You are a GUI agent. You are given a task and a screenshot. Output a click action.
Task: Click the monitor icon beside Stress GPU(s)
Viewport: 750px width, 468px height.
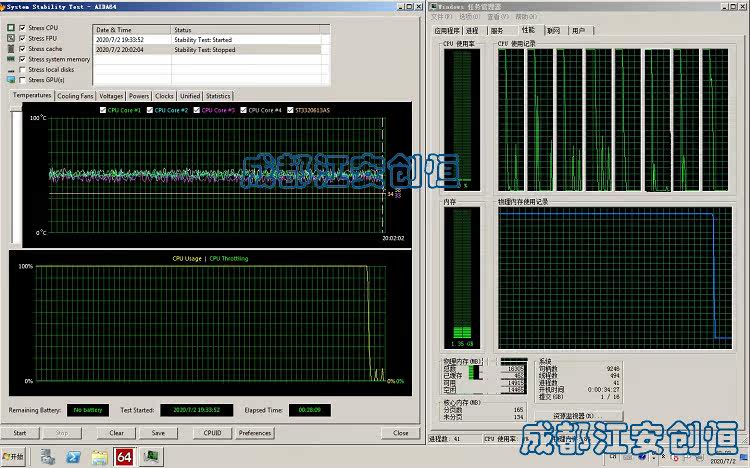click(11, 80)
